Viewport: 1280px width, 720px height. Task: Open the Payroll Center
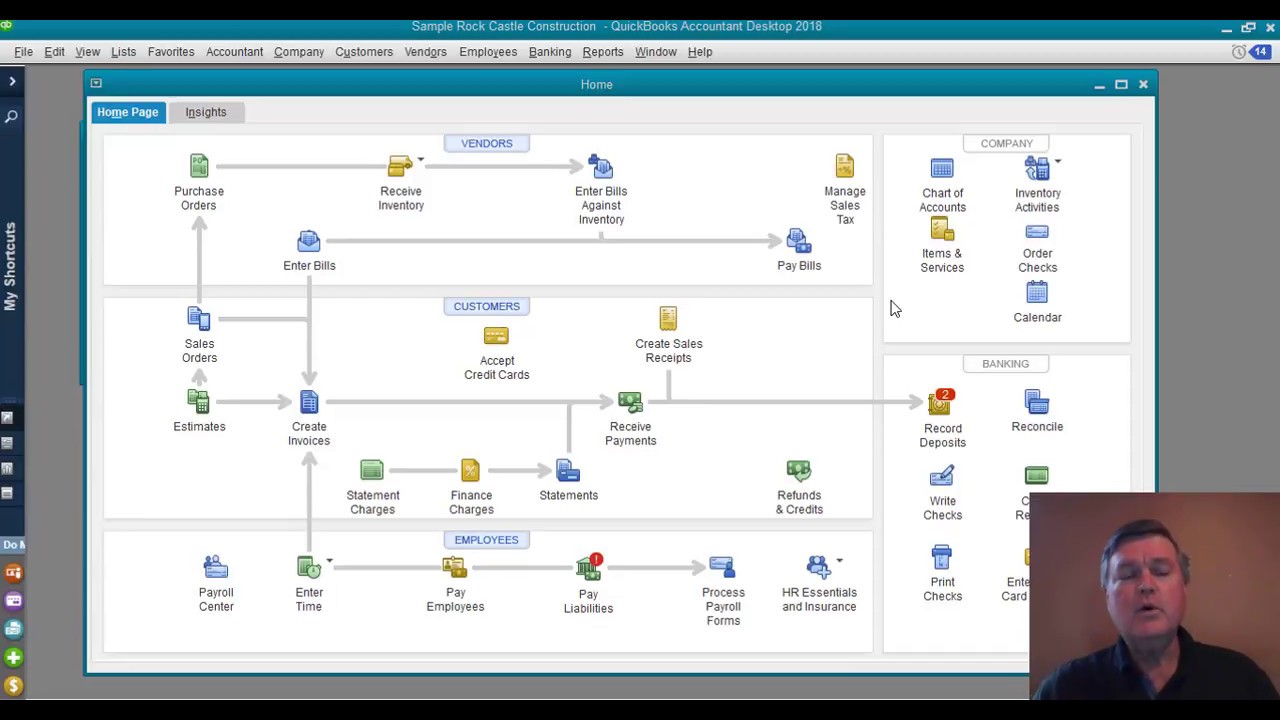[x=215, y=567]
